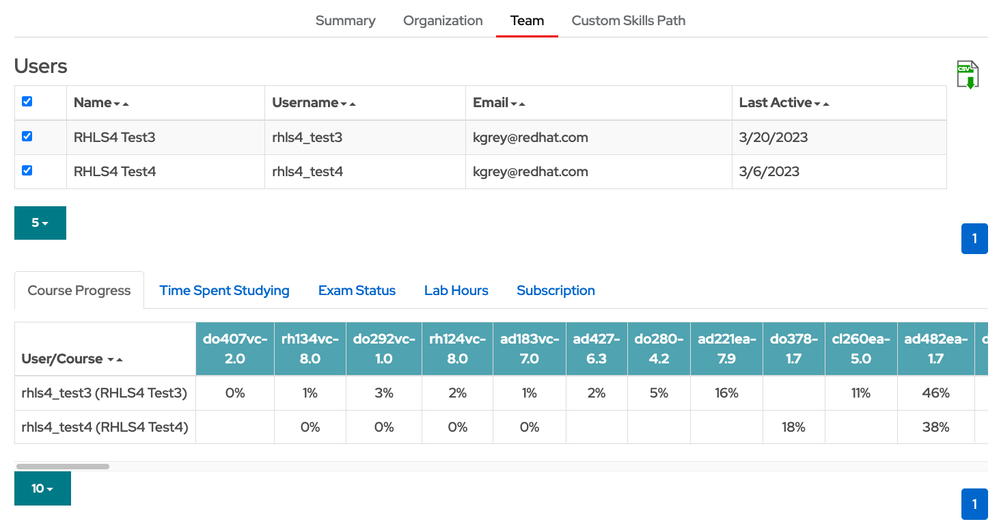Sort by Email column arrows
Image resolution: width=999 pixels, height=530 pixels.
pos(518,103)
